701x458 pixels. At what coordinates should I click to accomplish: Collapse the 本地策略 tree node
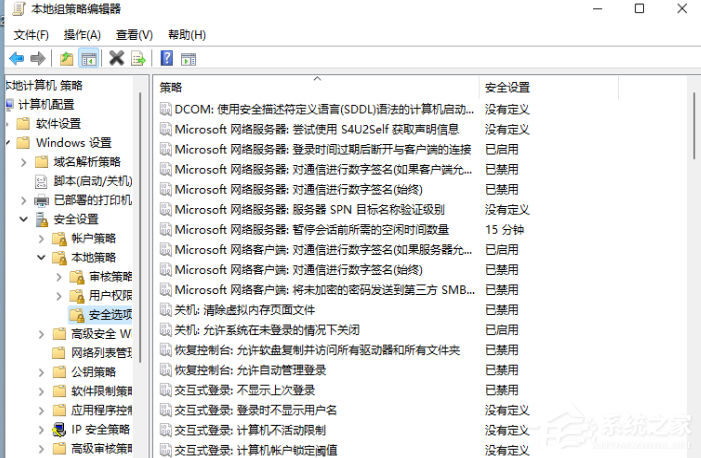tap(39, 257)
